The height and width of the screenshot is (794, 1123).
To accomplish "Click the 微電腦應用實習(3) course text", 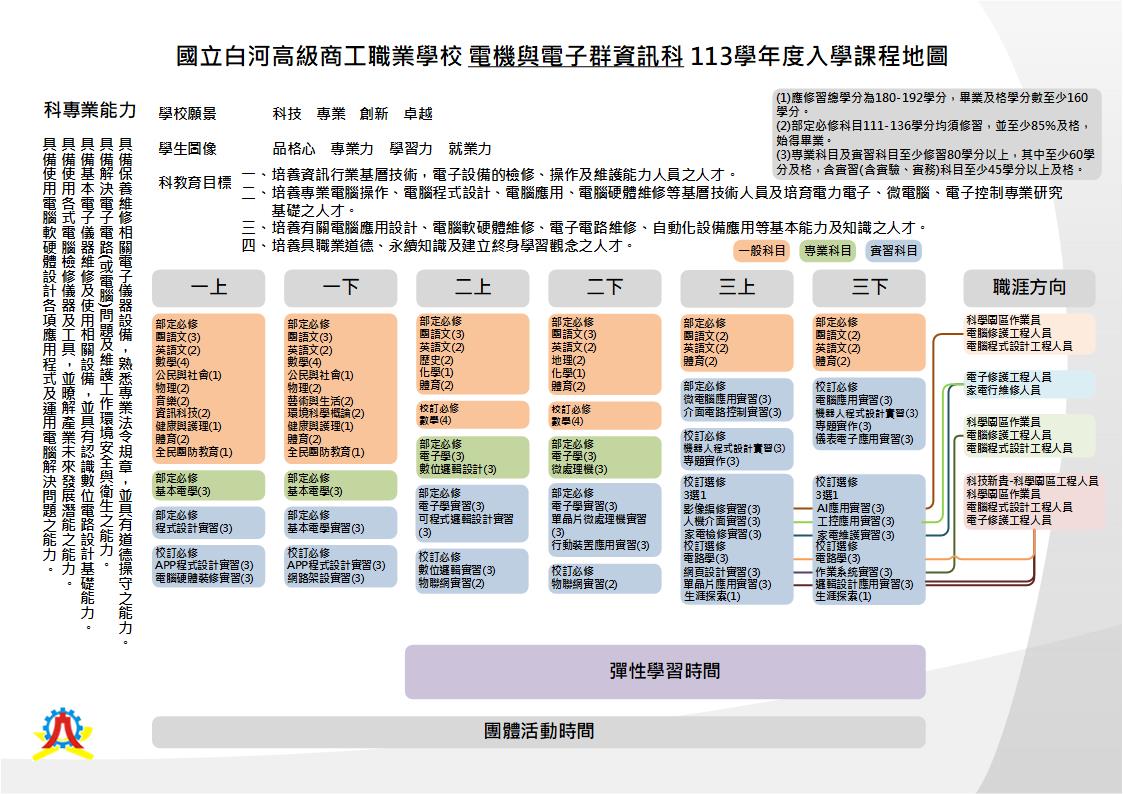I will [727, 400].
